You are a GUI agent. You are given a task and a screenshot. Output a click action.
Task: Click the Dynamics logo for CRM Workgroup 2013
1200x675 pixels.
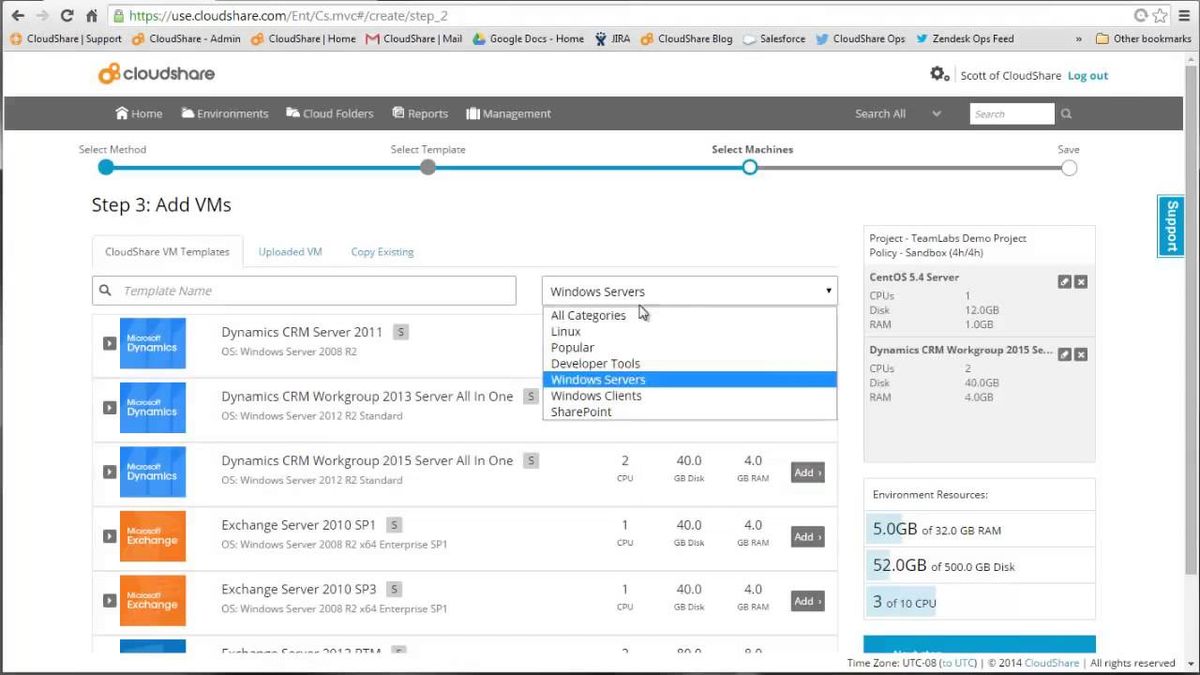coord(152,407)
